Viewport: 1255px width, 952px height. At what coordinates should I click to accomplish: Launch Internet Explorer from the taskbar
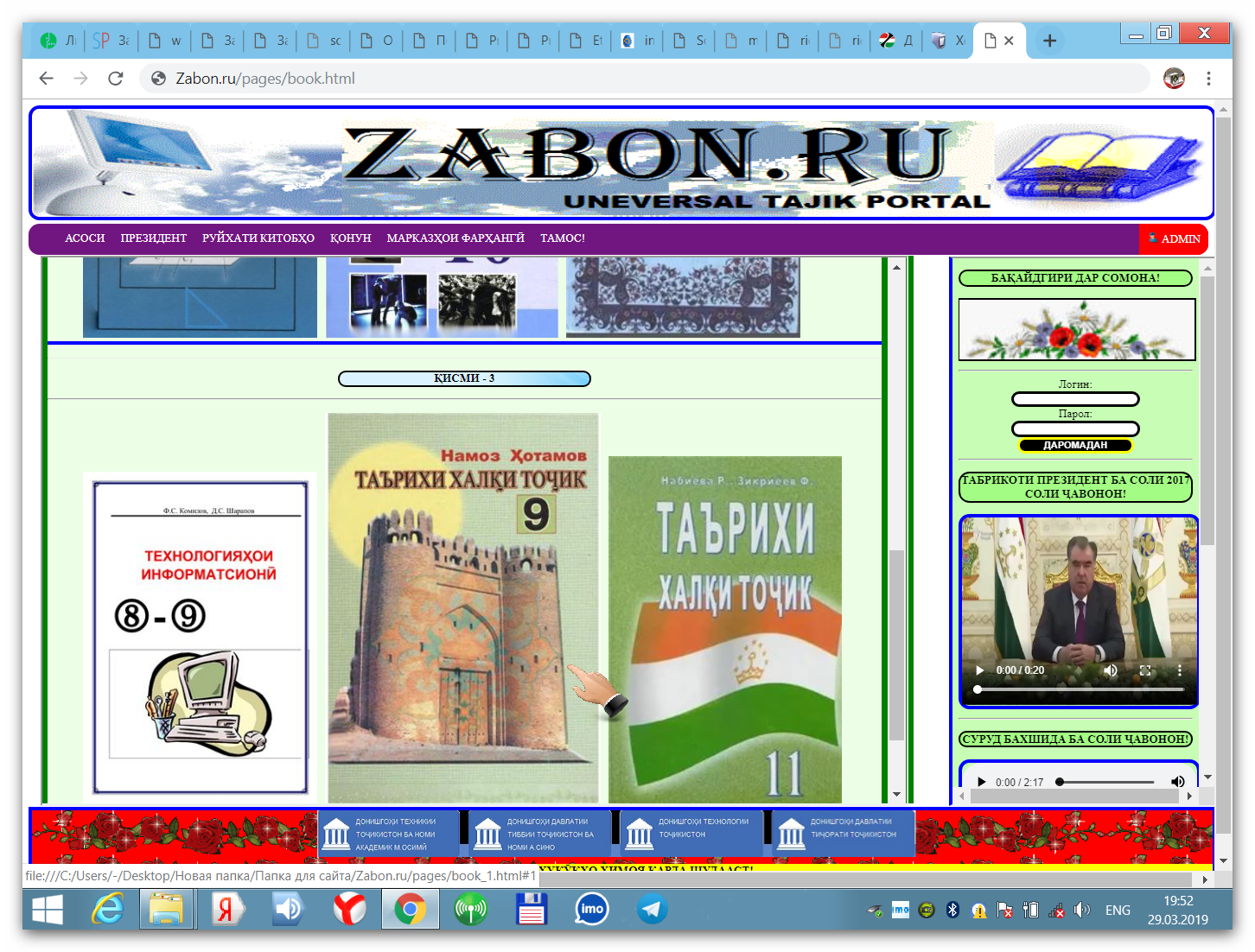pos(108,910)
